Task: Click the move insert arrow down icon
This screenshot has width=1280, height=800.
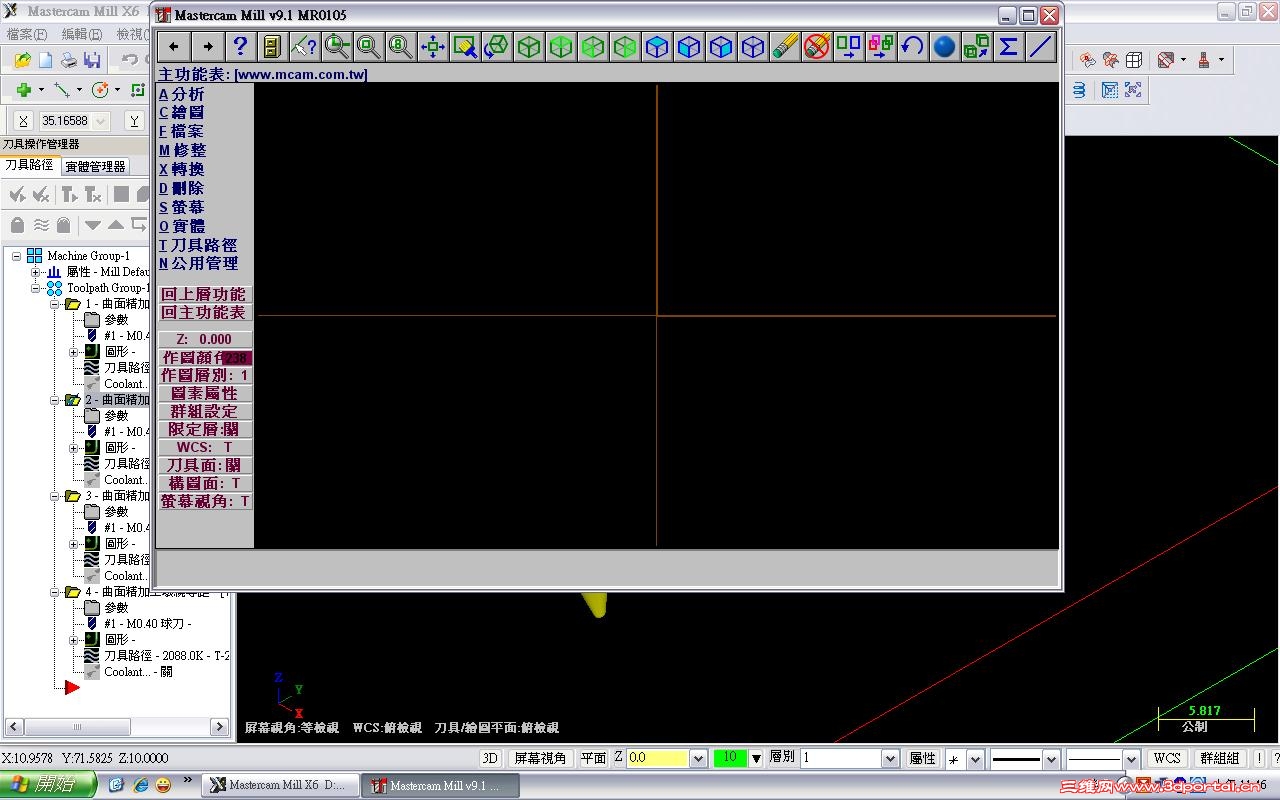Action: click(93, 225)
